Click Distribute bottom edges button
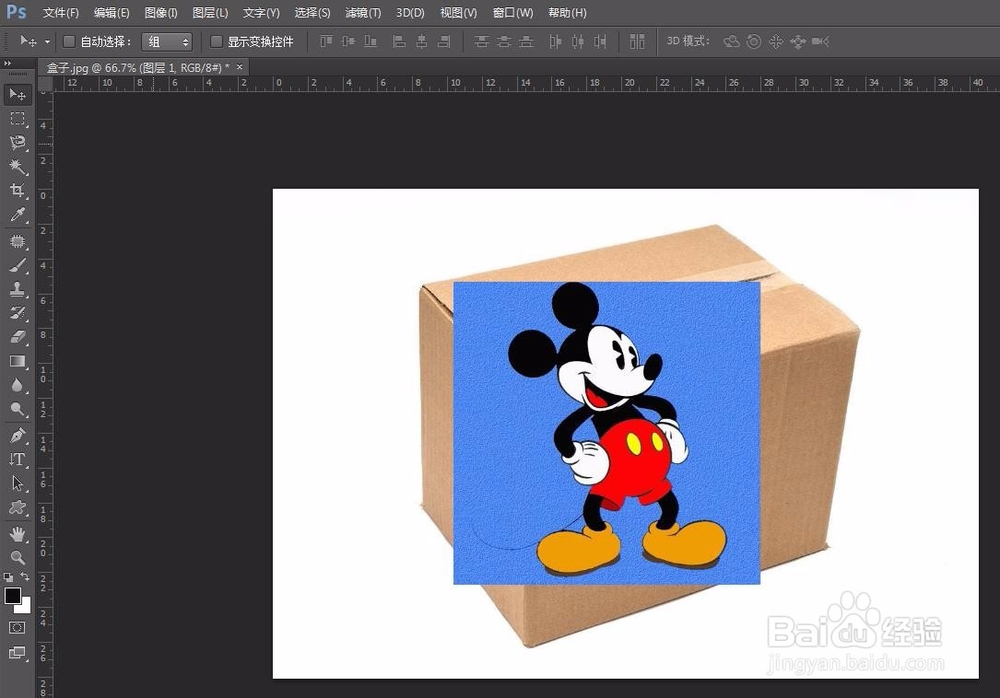 click(x=526, y=41)
